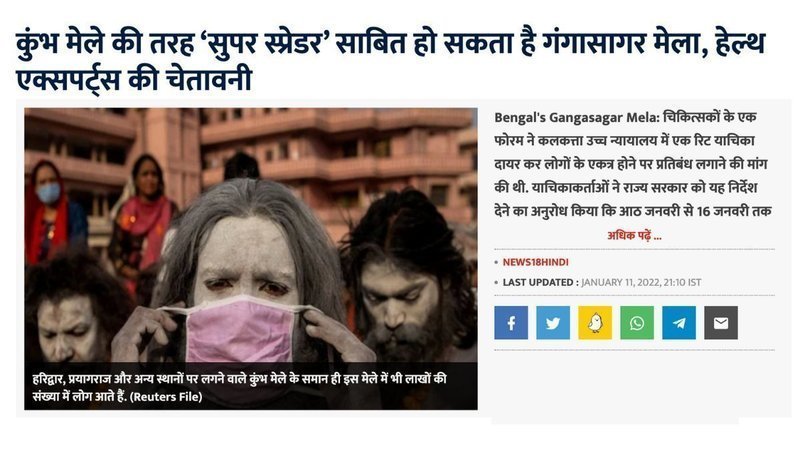Click the 'LAST UPDATED :' label
The height and width of the screenshot is (450, 800).
pyautogui.click(x=540, y=282)
